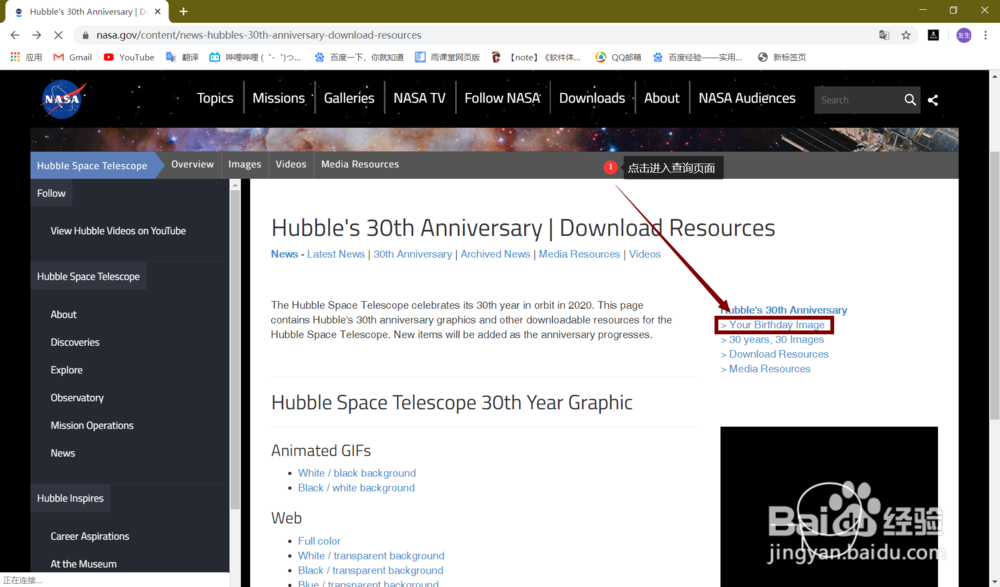Screen dimensions: 1000x587
Task: Click the Follow sidebar heading
Action: (x=51, y=193)
